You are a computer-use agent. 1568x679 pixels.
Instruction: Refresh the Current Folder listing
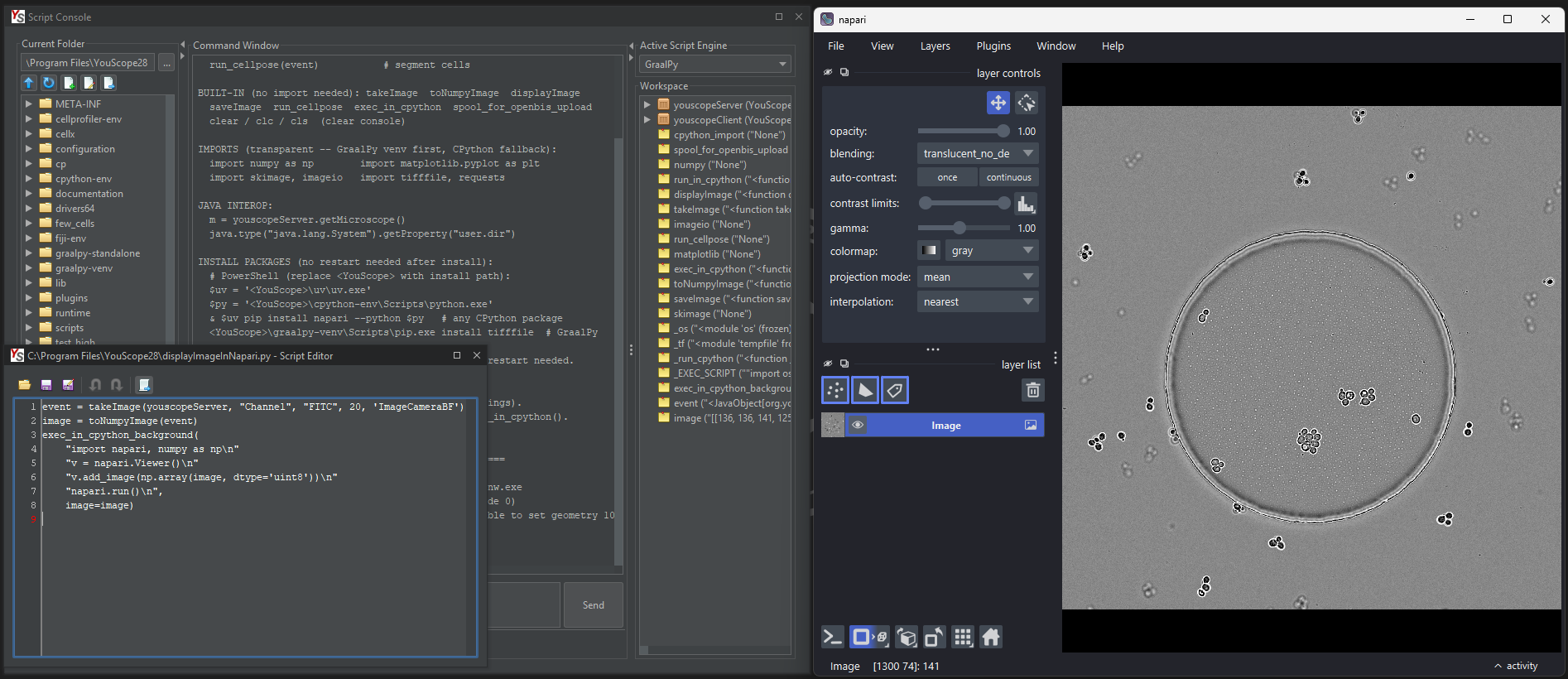point(49,83)
